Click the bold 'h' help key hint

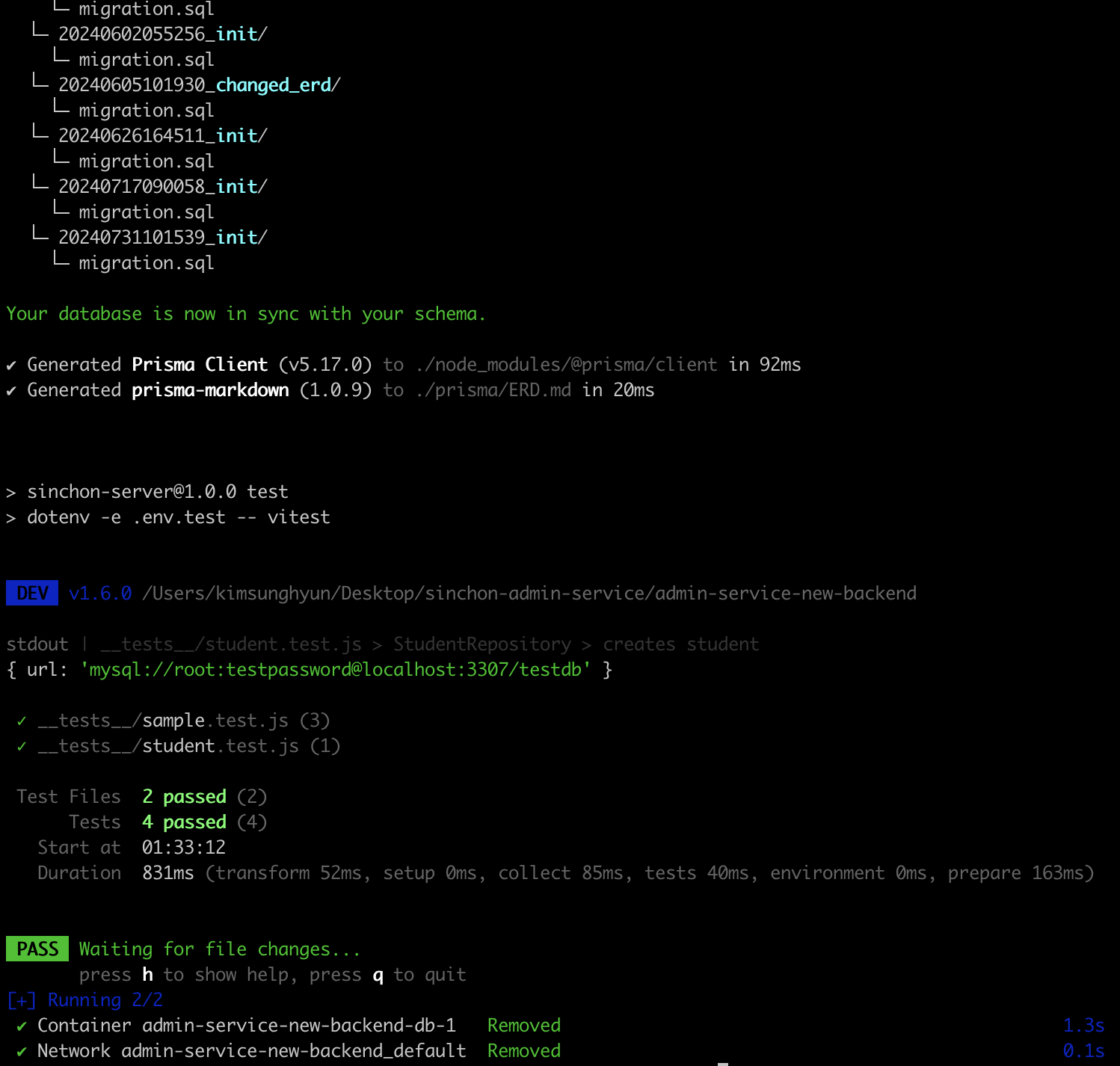click(x=148, y=975)
